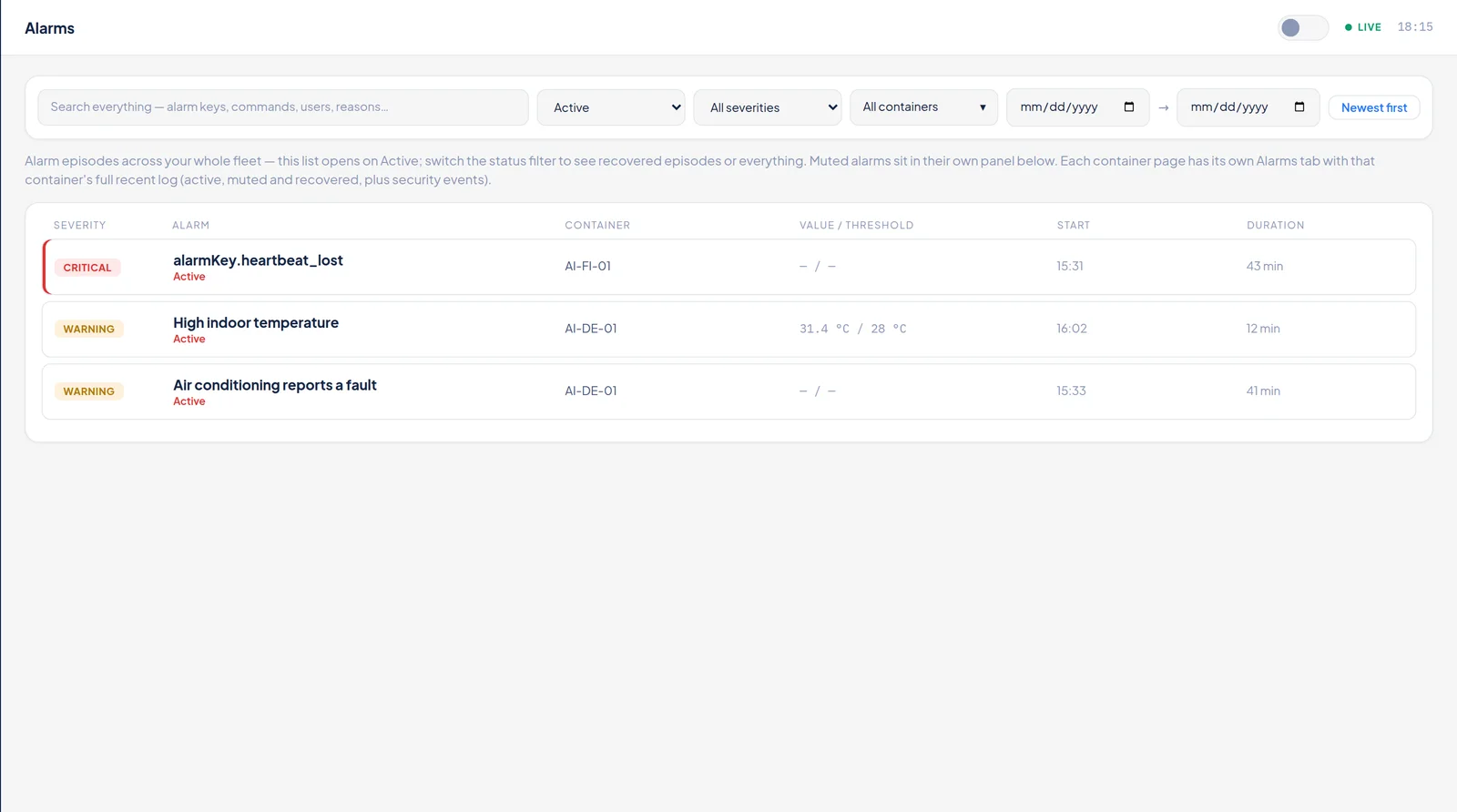Image resolution: width=1457 pixels, height=812 pixels.
Task: Click the 43 min duration
Action: coord(1265,266)
